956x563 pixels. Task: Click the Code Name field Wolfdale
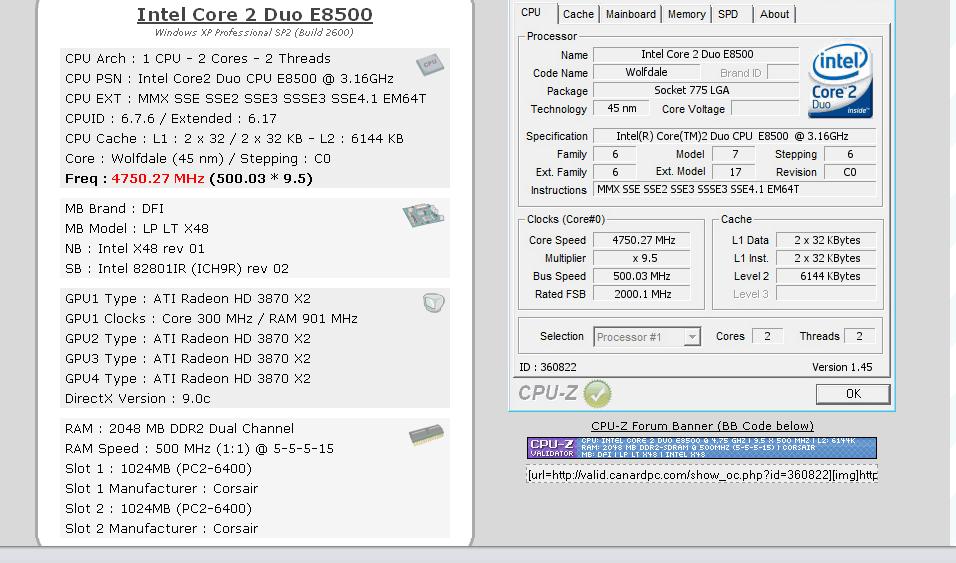coord(646,72)
